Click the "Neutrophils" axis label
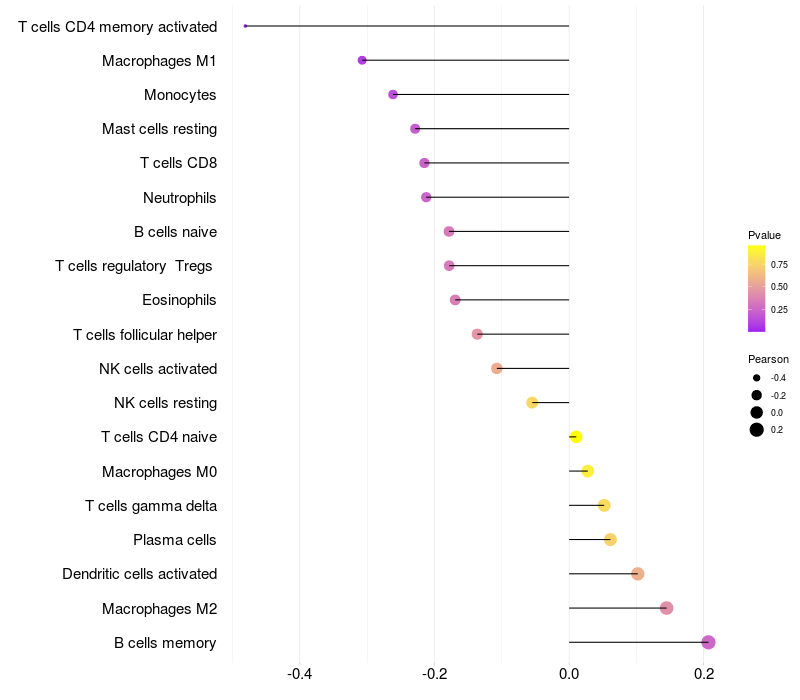 click(180, 198)
